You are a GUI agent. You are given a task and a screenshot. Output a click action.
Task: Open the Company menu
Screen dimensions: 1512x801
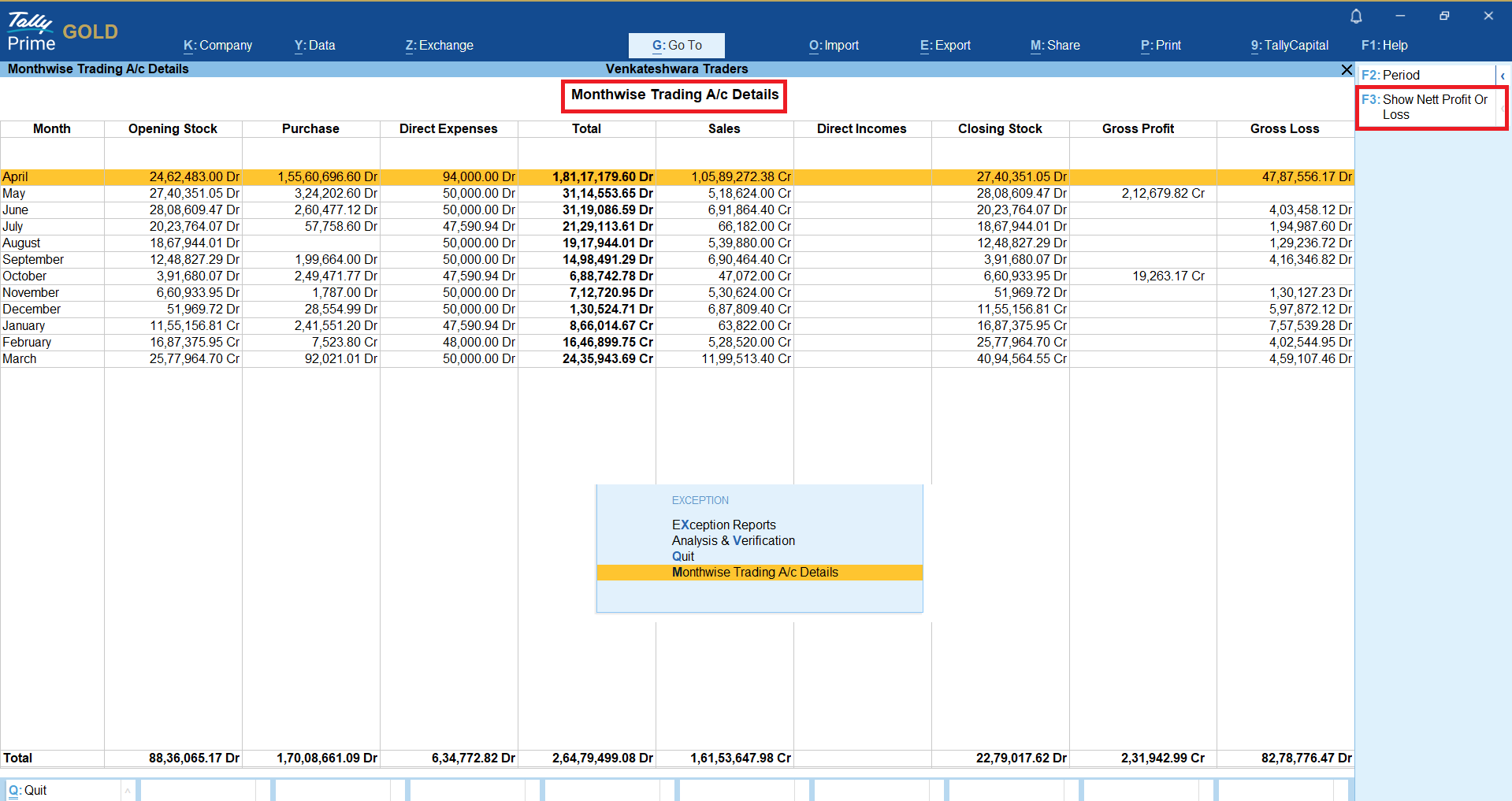click(217, 46)
